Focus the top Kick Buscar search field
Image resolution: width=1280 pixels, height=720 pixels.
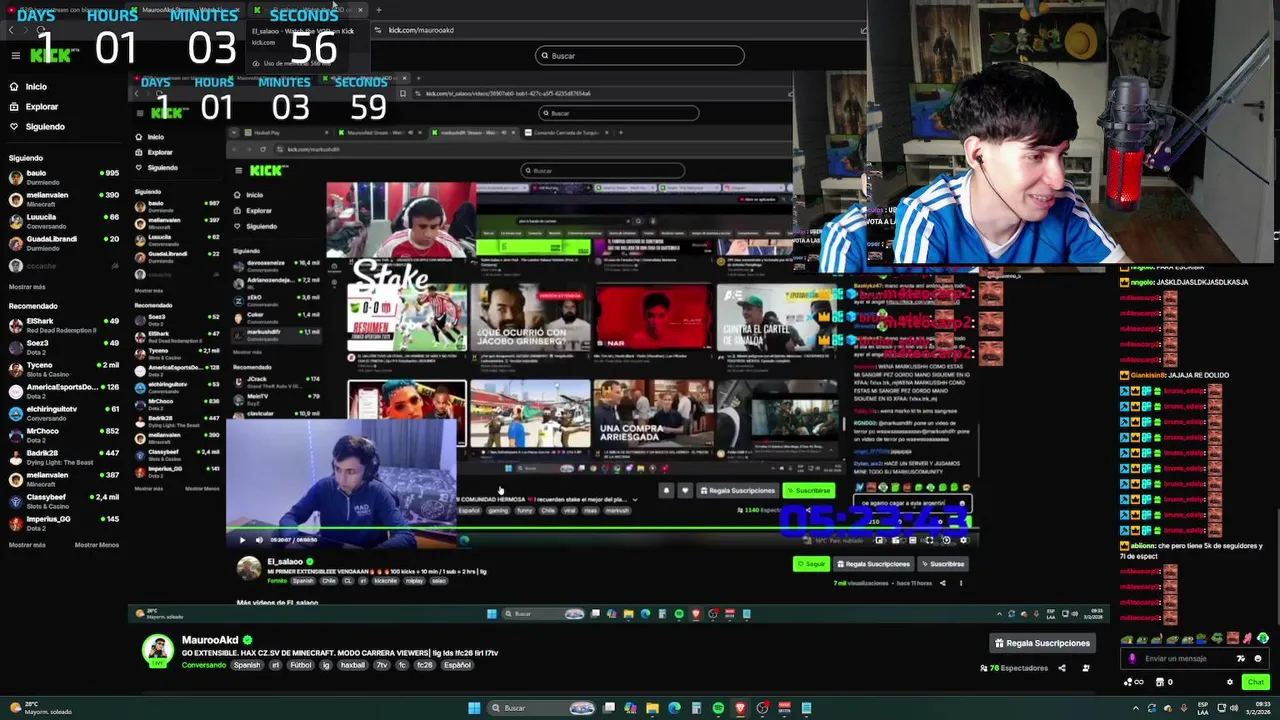(x=640, y=56)
